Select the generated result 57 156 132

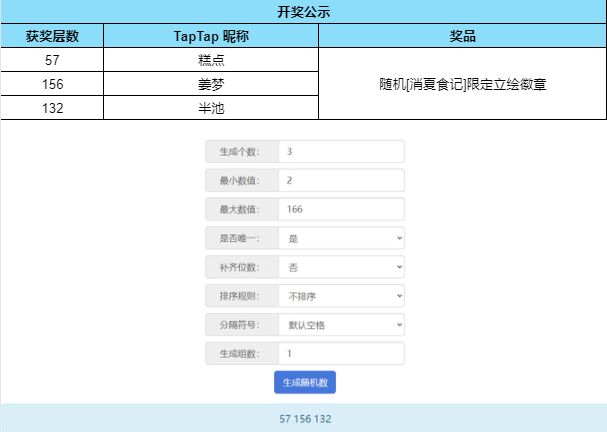pos(305,419)
